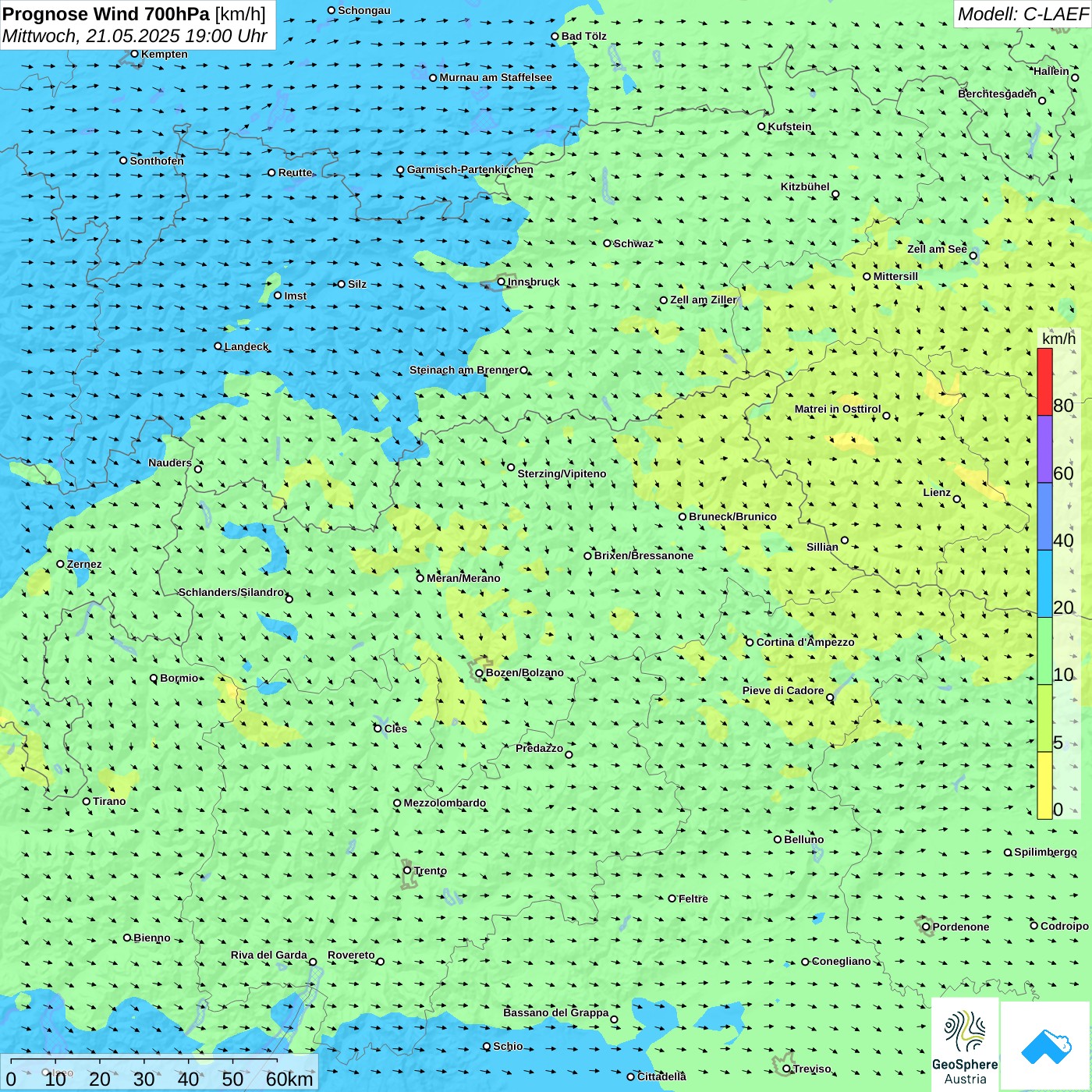Select the Trento location marker

click(x=407, y=870)
